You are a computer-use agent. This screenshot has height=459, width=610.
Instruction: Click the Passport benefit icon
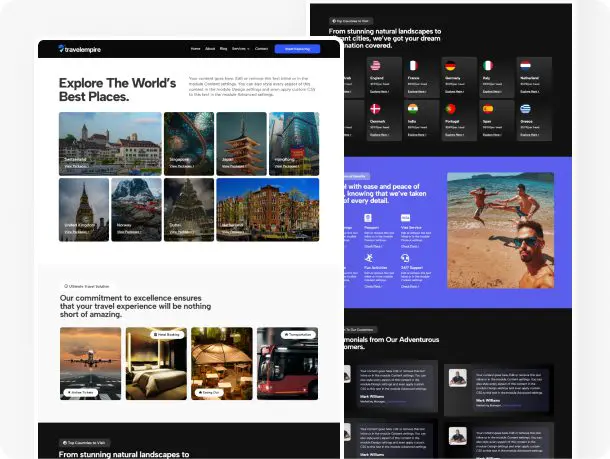368,218
